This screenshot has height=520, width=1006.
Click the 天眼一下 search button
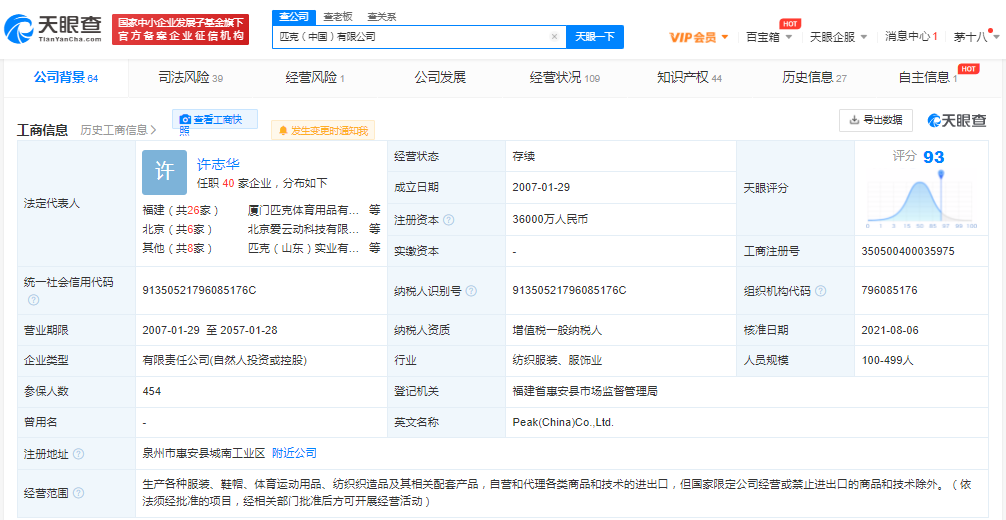point(595,37)
